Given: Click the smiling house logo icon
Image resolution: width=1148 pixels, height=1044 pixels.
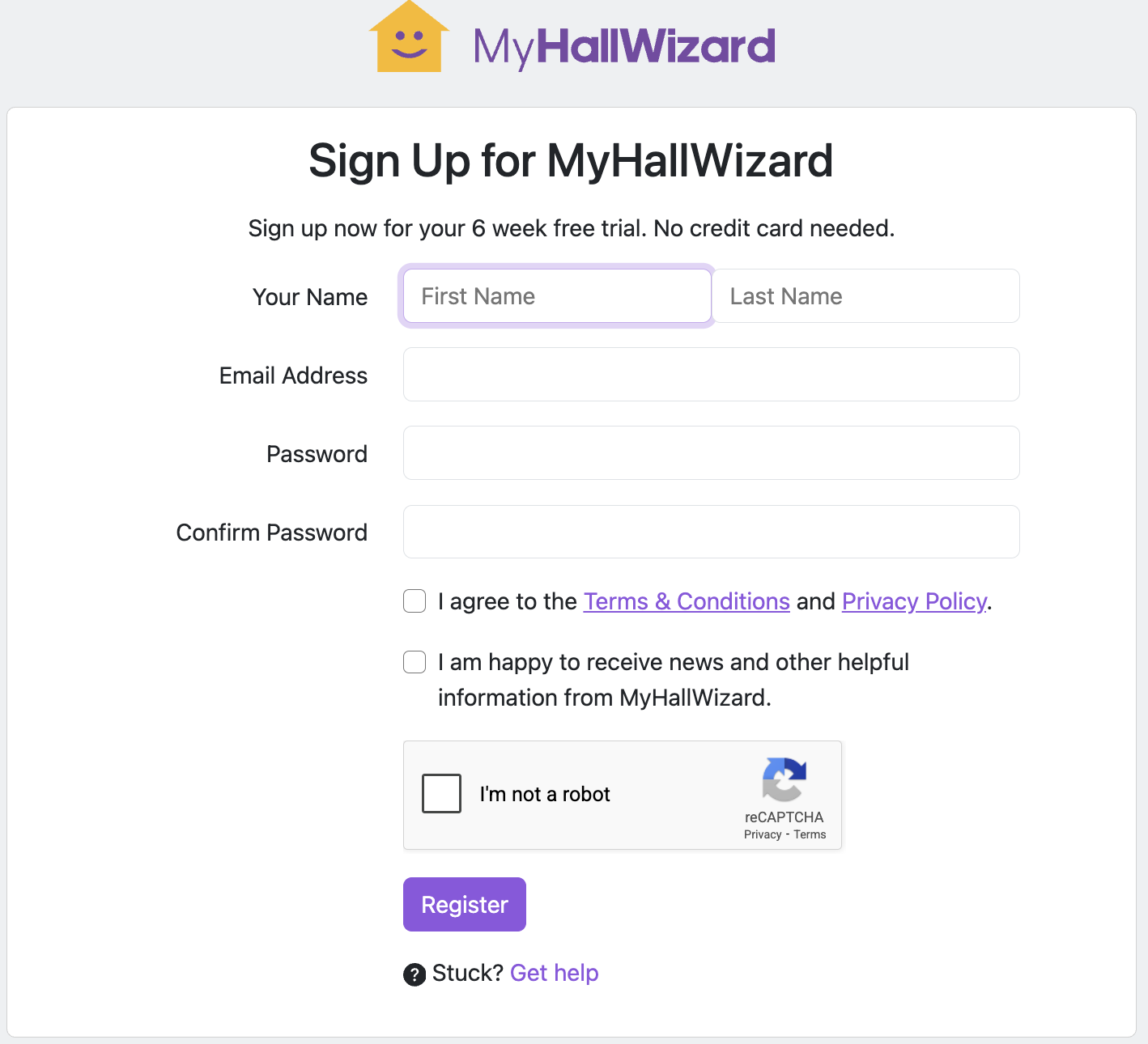Looking at the screenshot, I should 409,39.
